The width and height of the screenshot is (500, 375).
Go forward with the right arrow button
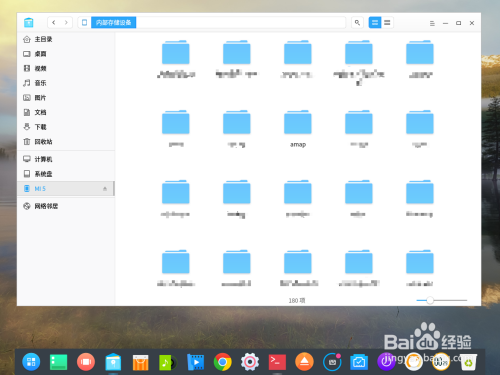tap(66, 23)
